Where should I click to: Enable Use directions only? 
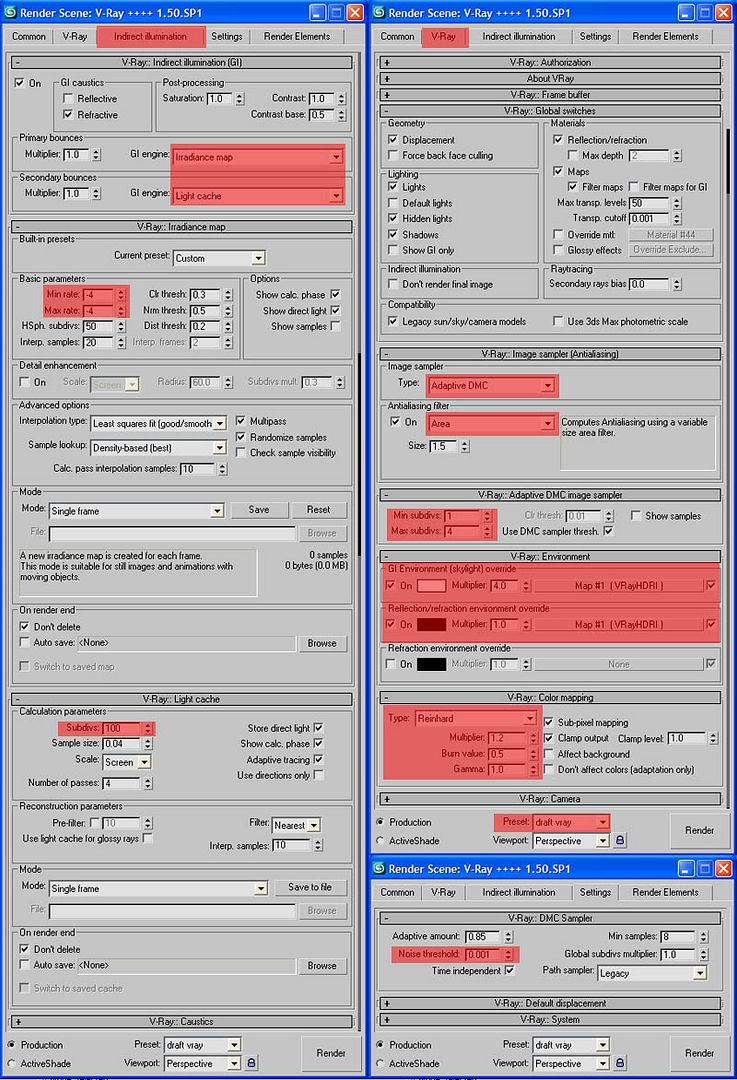pyautogui.click(x=318, y=775)
